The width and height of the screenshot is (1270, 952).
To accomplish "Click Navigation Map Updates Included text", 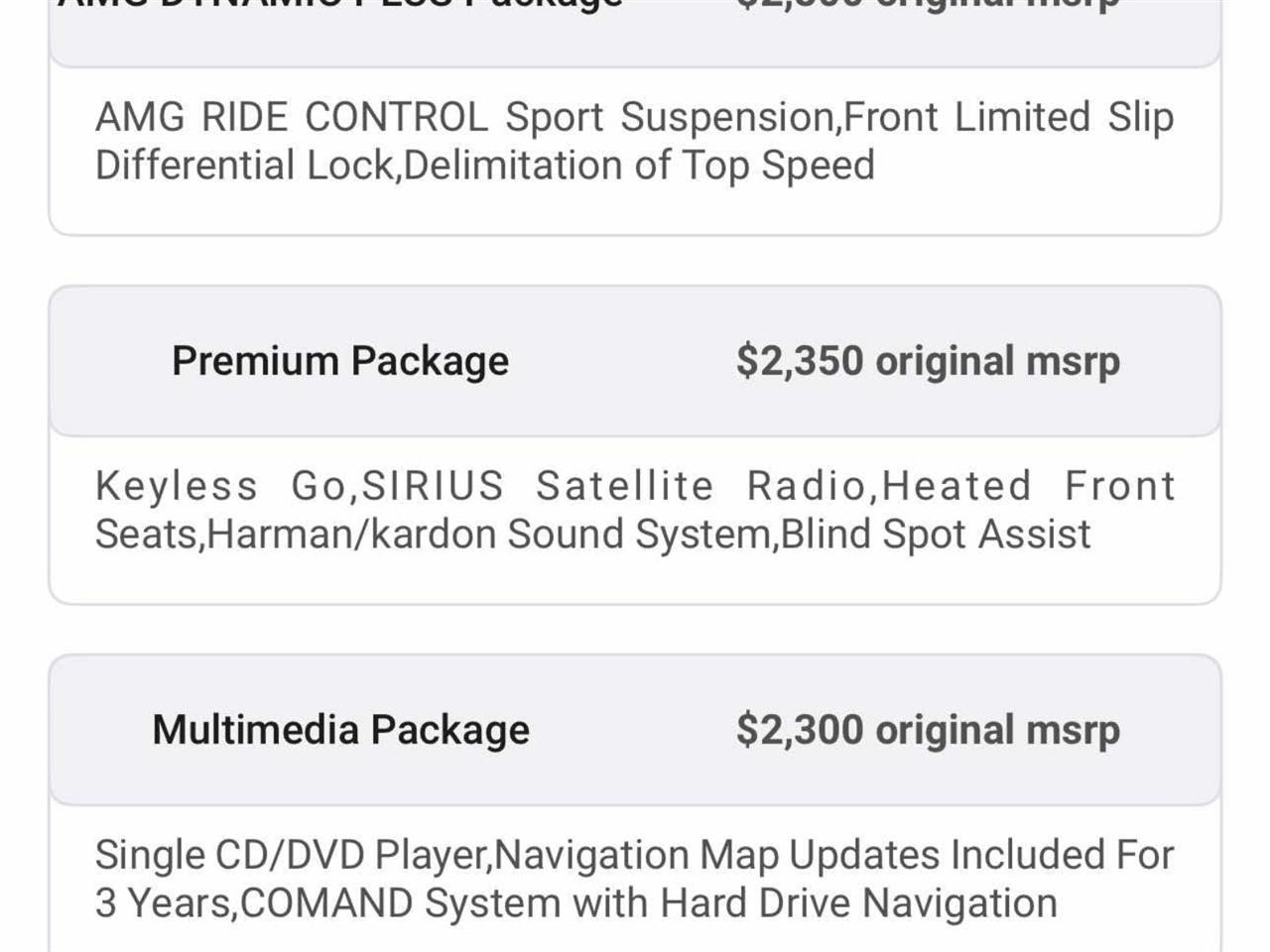I will (833, 855).
